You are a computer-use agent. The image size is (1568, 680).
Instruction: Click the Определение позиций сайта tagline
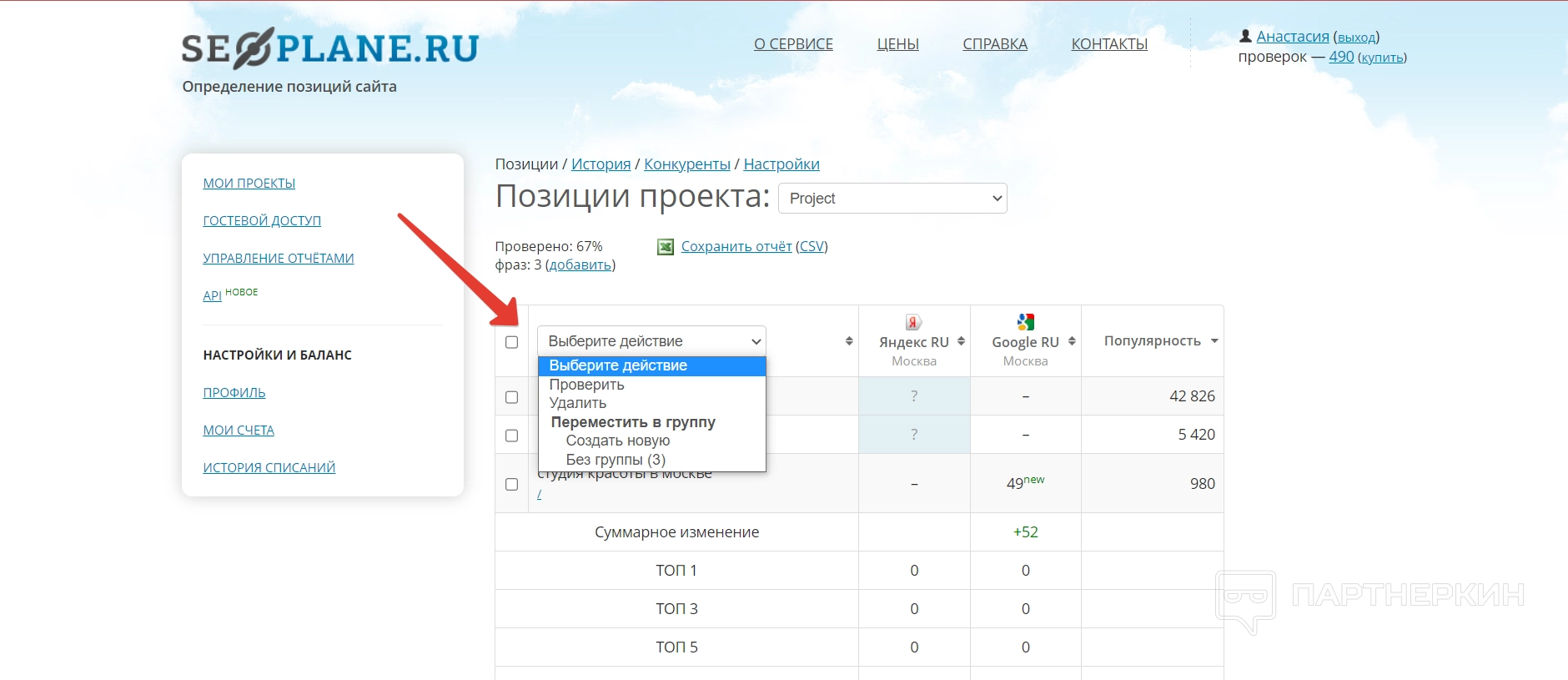click(289, 87)
